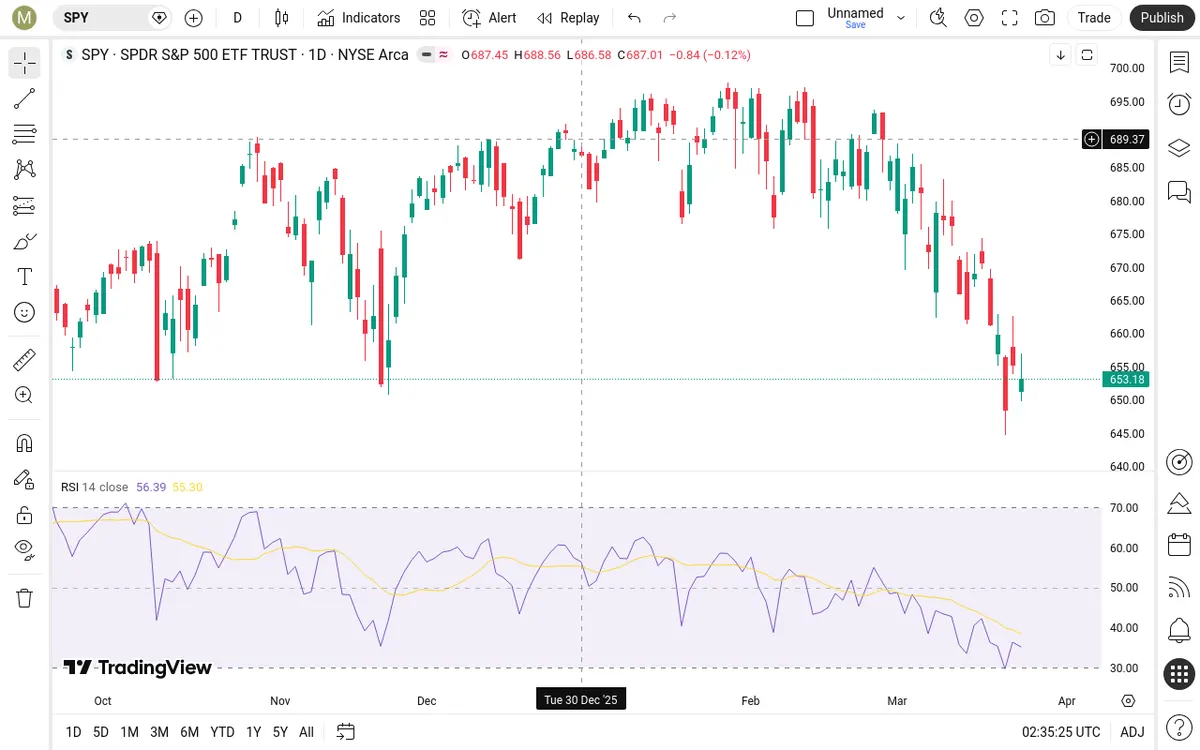Viewport: 1200px width, 750px height.
Task: Remove objects with trash icon
Action: click(x=25, y=598)
